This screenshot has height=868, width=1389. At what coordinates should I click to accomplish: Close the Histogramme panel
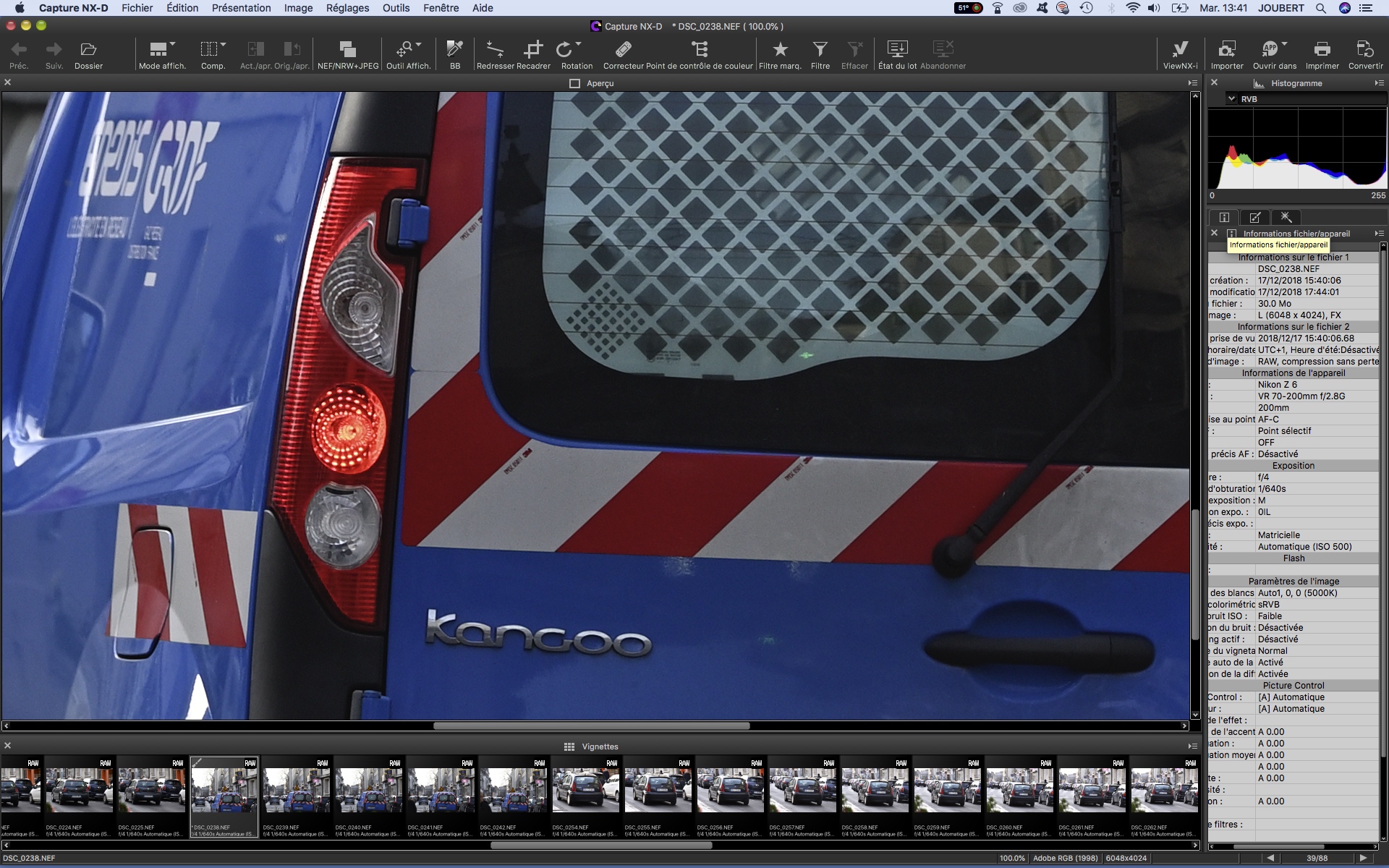tap(1215, 82)
